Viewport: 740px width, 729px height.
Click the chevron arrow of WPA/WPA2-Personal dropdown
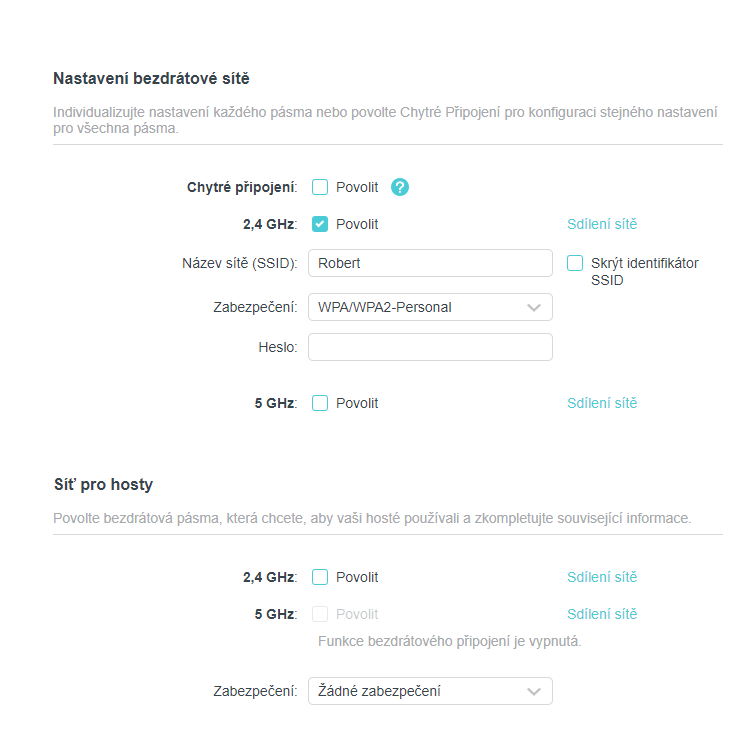(x=534, y=307)
